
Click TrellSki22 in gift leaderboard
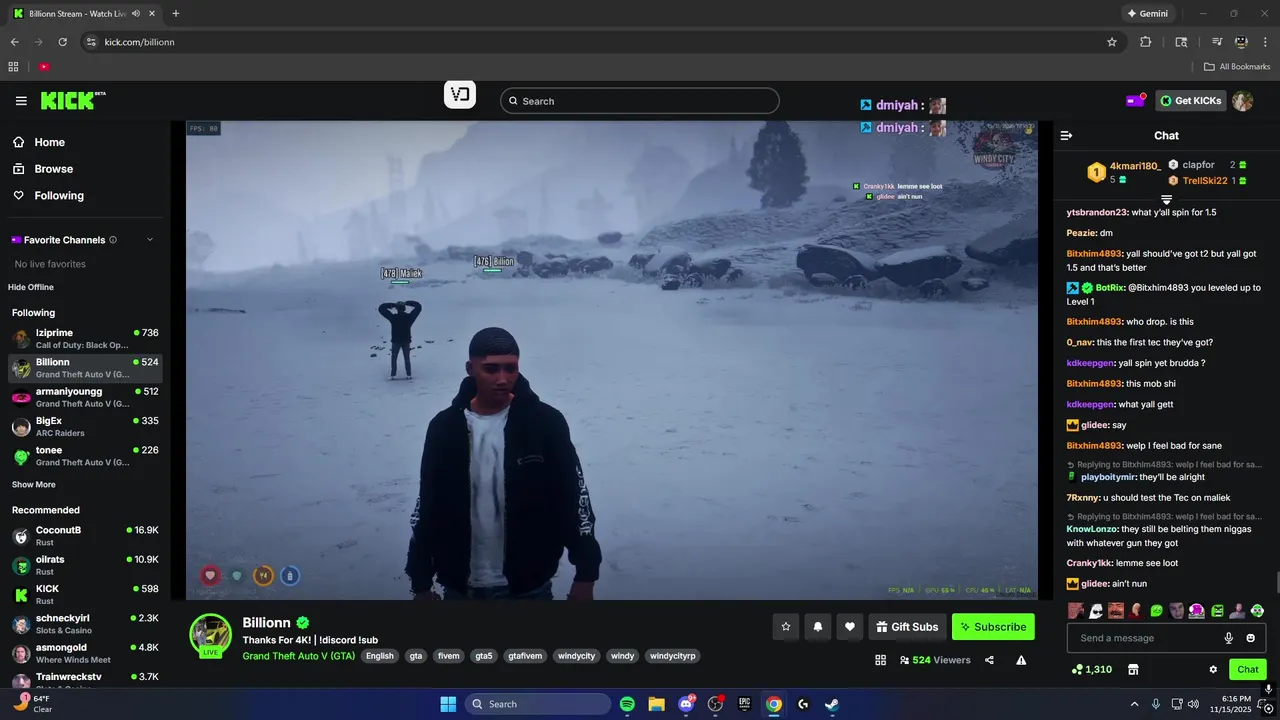1205,181
